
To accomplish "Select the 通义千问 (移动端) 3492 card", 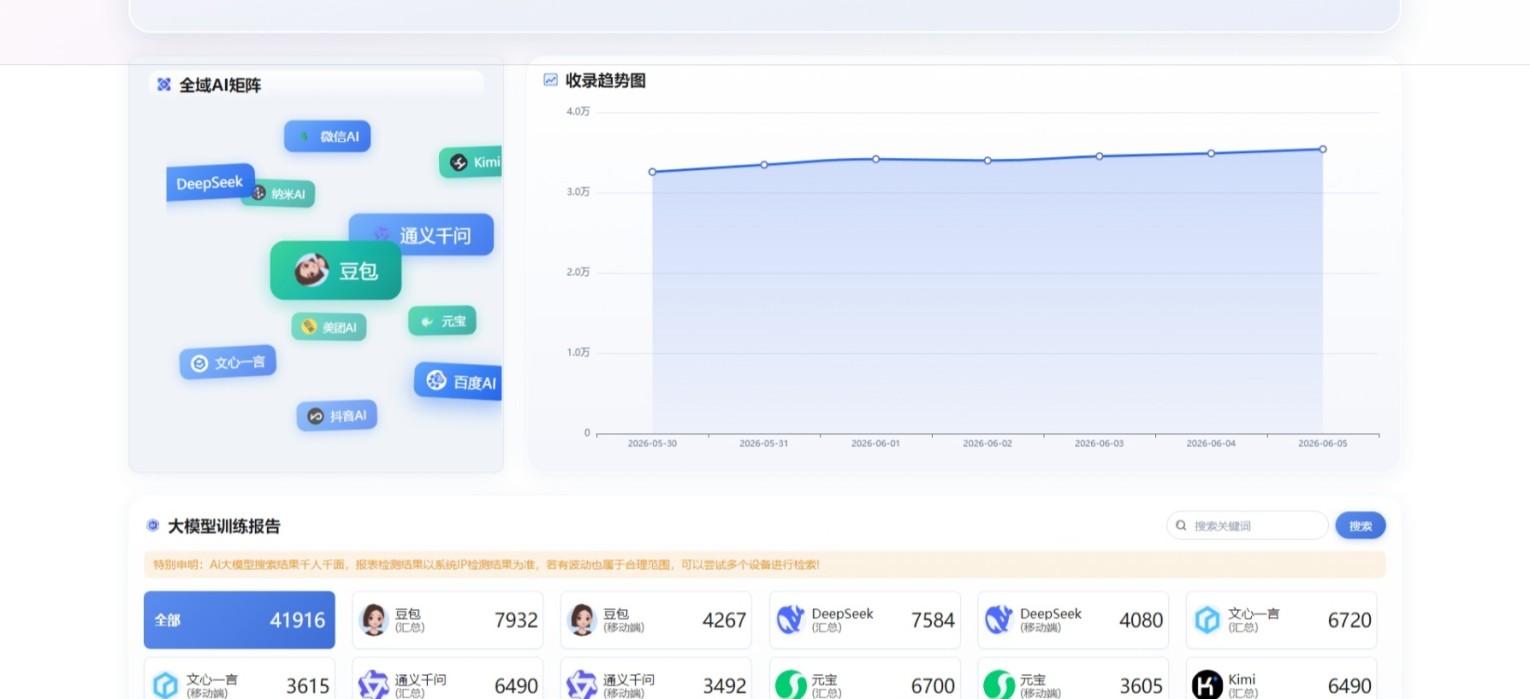I will [656, 679].
